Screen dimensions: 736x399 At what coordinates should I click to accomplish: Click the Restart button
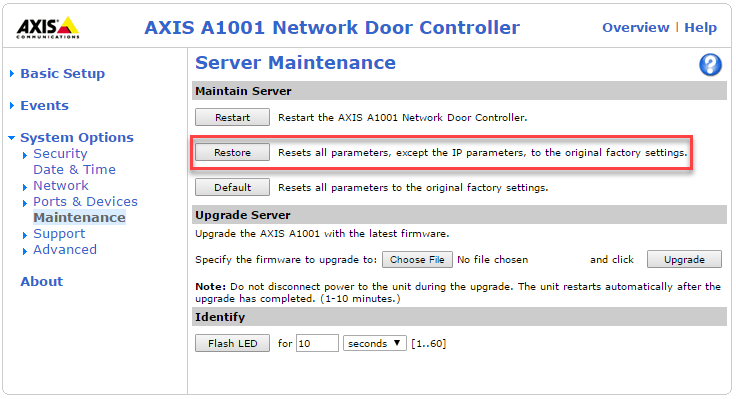coord(232,117)
